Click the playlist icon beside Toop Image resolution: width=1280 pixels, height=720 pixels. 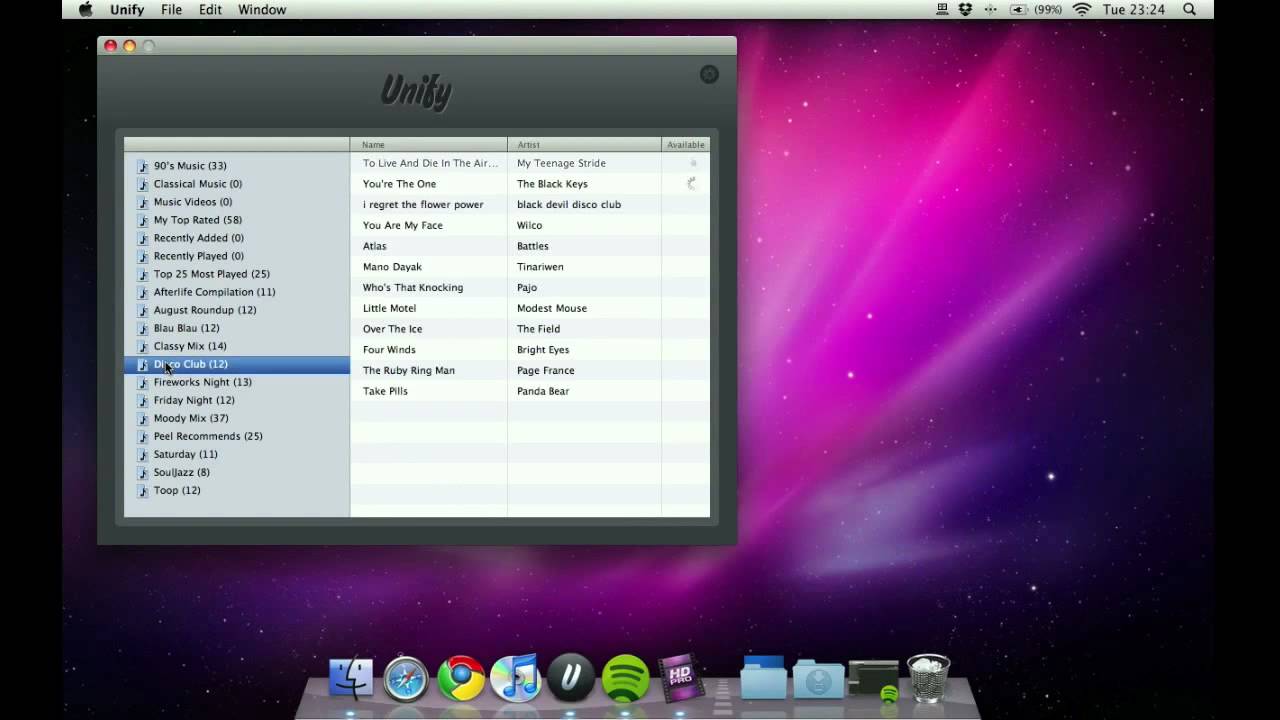click(143, 490)
